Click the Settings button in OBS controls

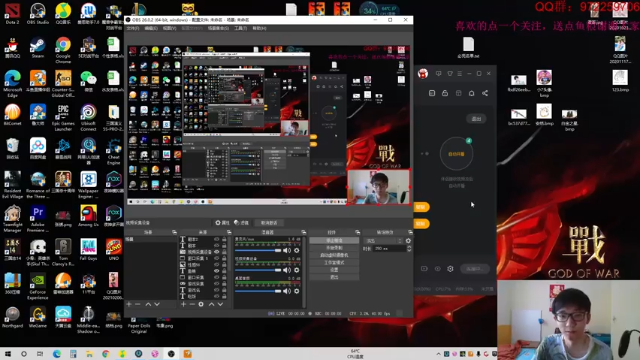click(334, 270)
